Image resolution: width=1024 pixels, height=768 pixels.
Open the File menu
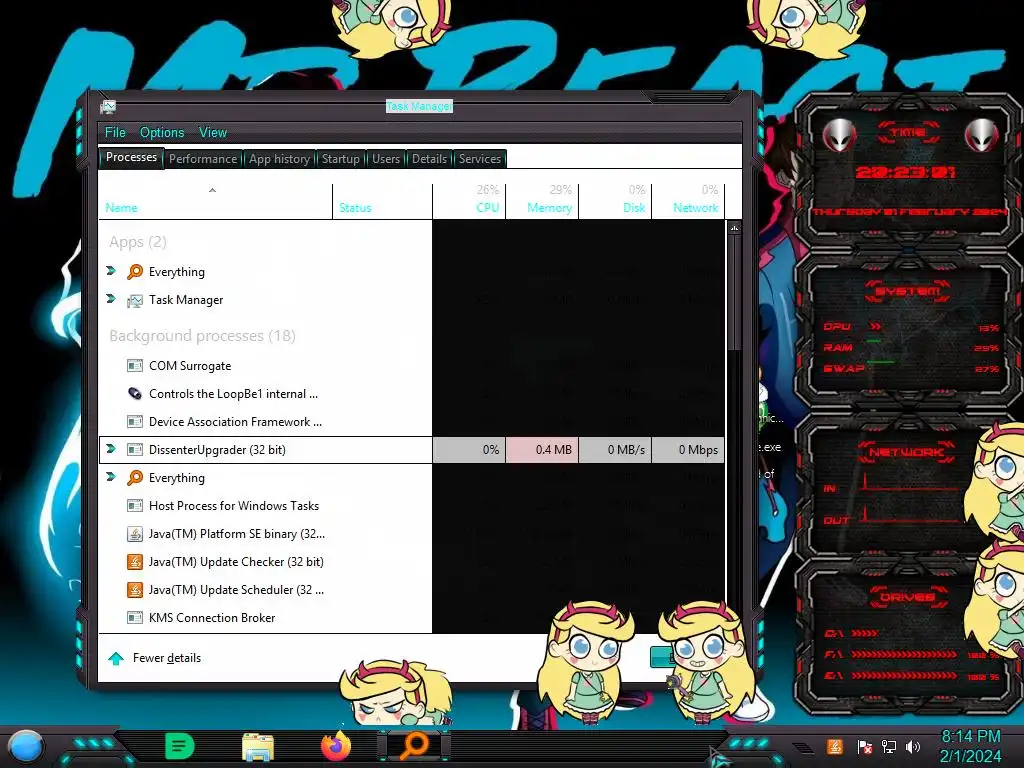pos(115,133)
